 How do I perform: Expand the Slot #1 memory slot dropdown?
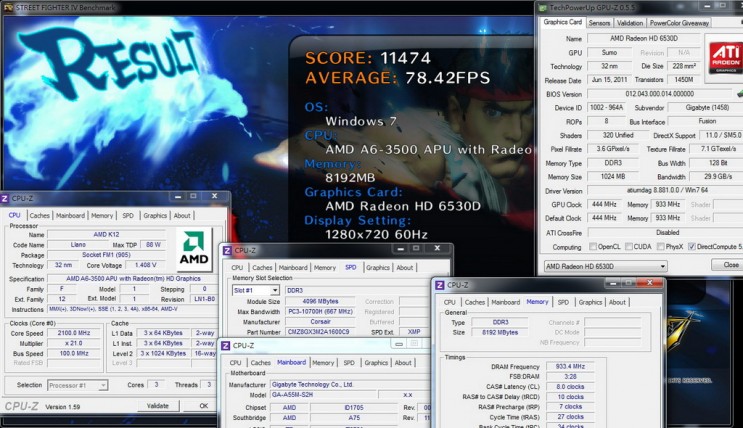255,290
